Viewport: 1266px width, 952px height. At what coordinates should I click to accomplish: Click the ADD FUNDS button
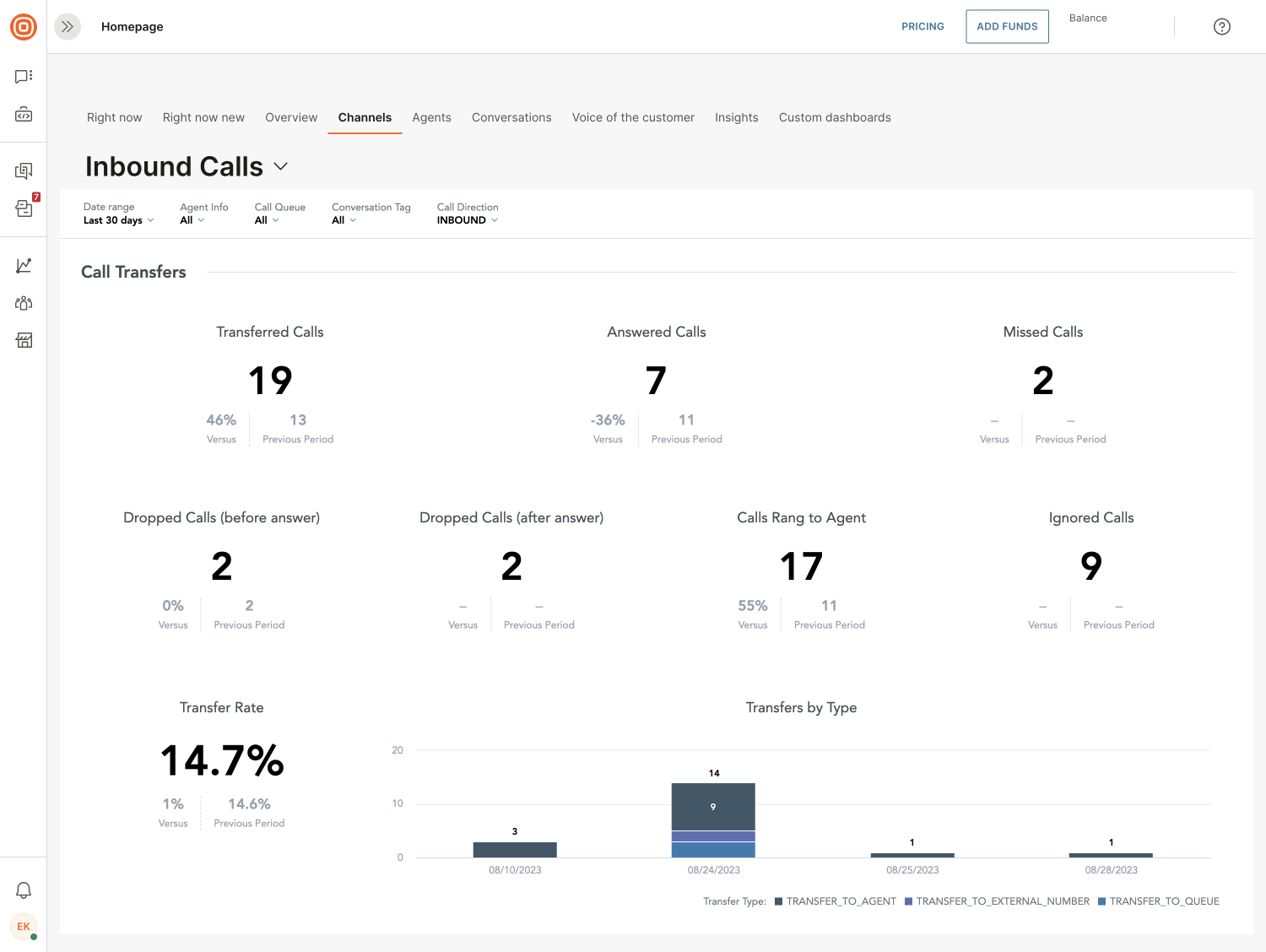point(1007,26)
